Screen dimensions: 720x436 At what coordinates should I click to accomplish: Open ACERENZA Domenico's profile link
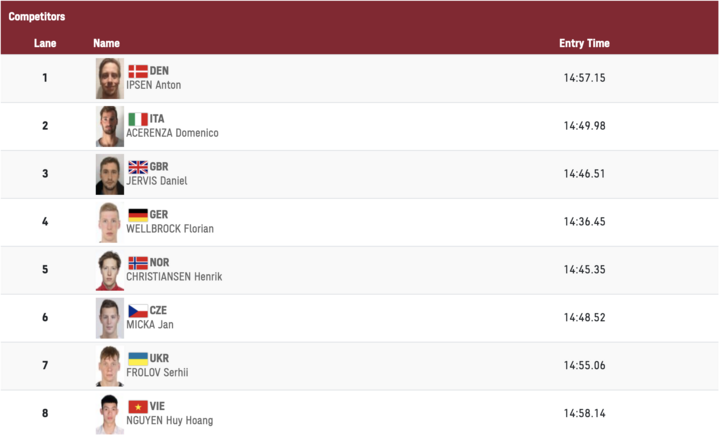[x=172, y=133]
